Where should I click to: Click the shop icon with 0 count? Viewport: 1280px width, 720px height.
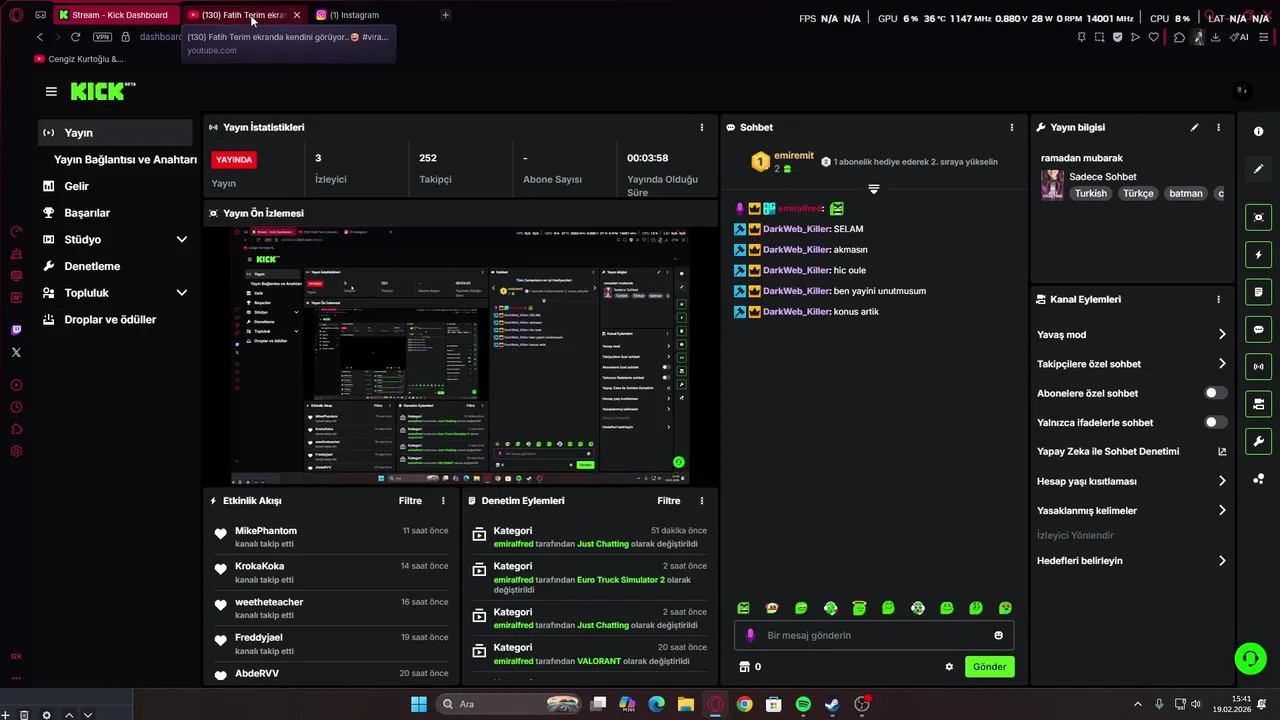click(x=744, y=667)
